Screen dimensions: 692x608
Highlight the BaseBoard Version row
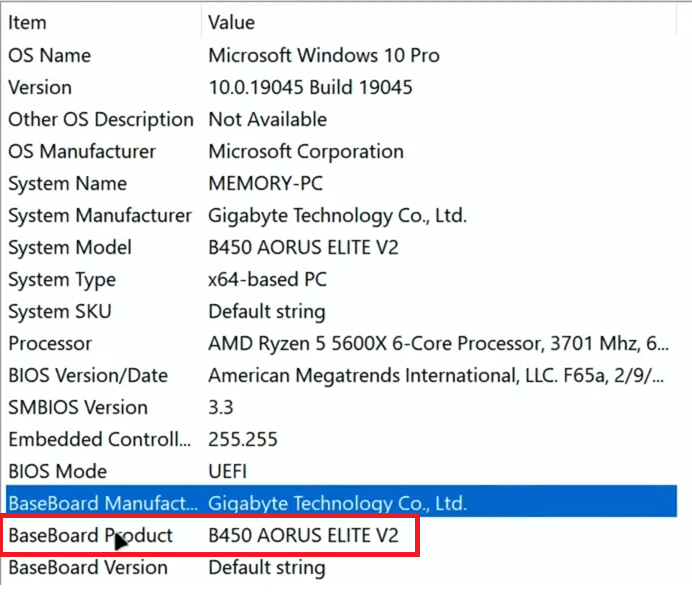88,567
